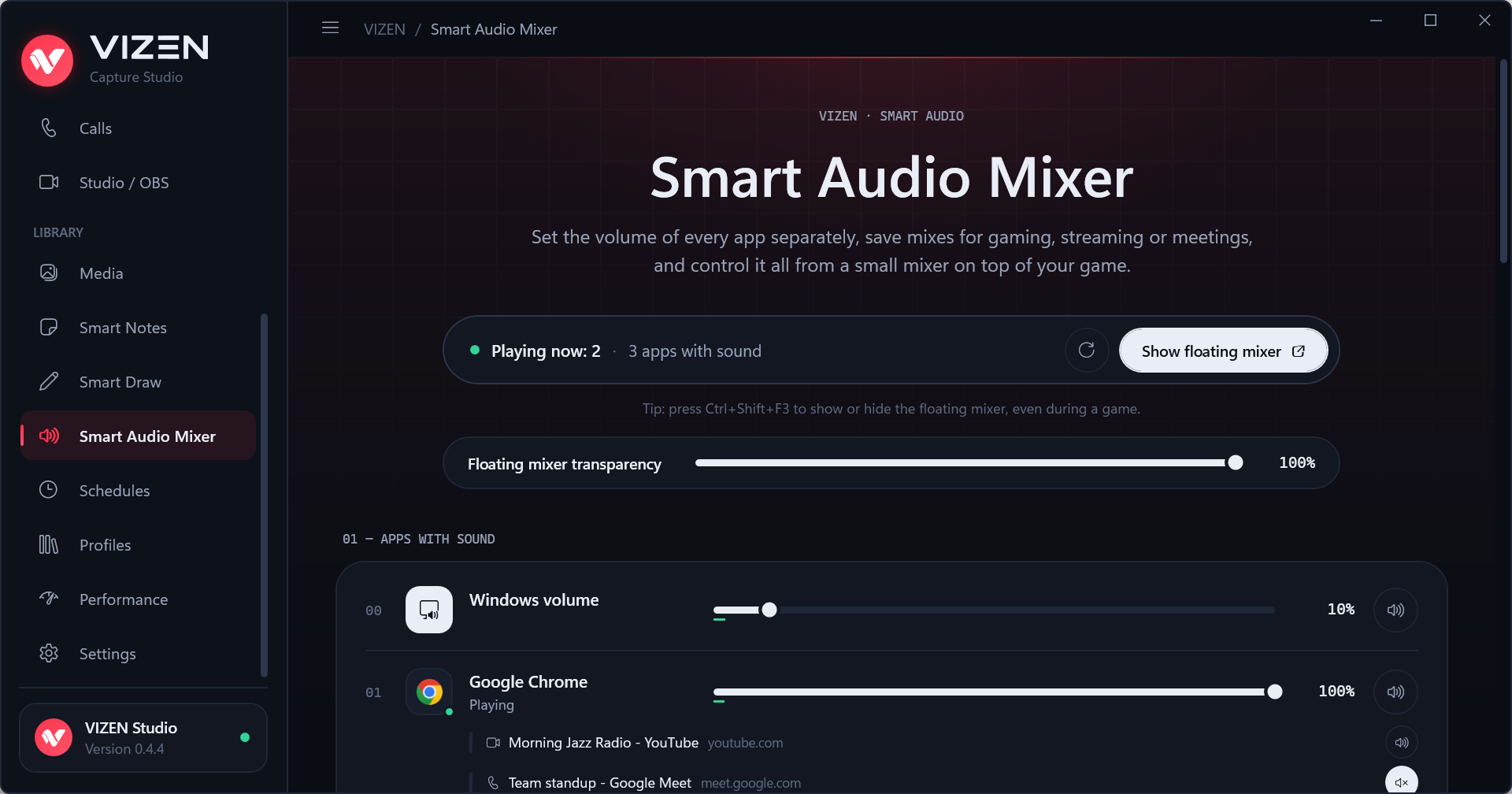1512x794 pixels.
Task: Mute Google Chrome speaker button
Action: (x=1395, y=692)
